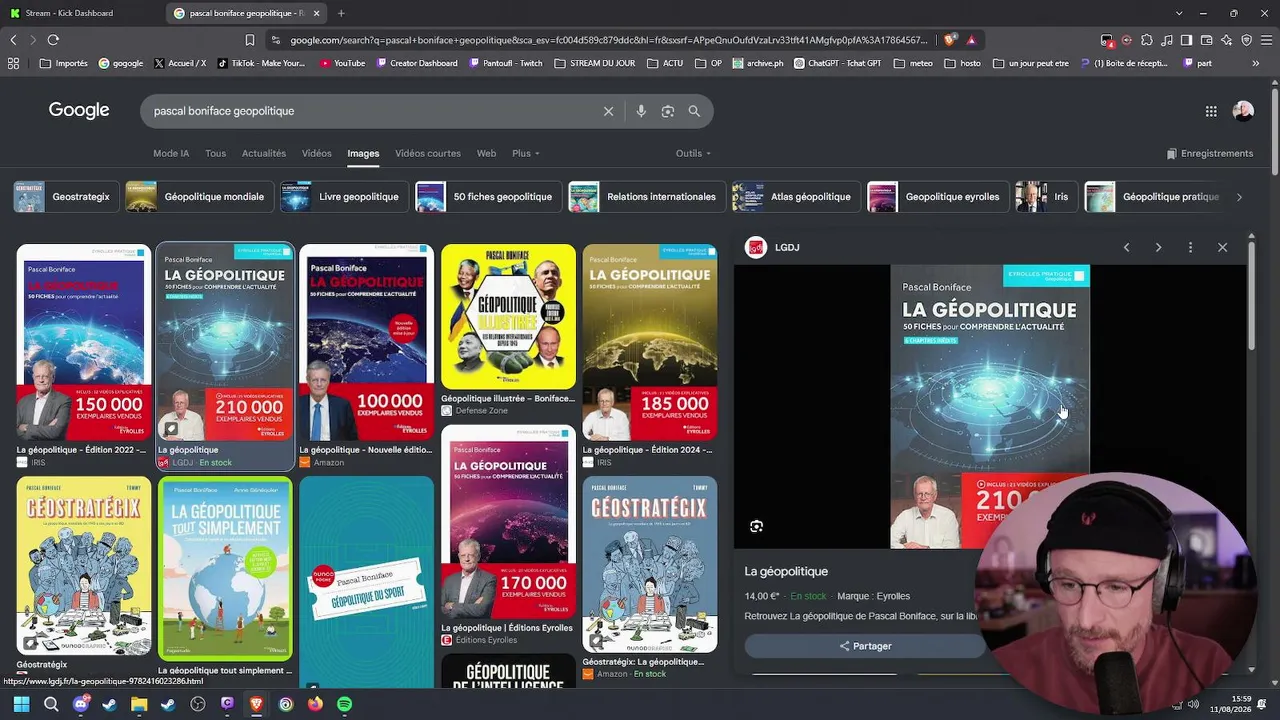Expand the Plus search filter menu
This screenshot has height=720, width=1280.
[525, 153]
